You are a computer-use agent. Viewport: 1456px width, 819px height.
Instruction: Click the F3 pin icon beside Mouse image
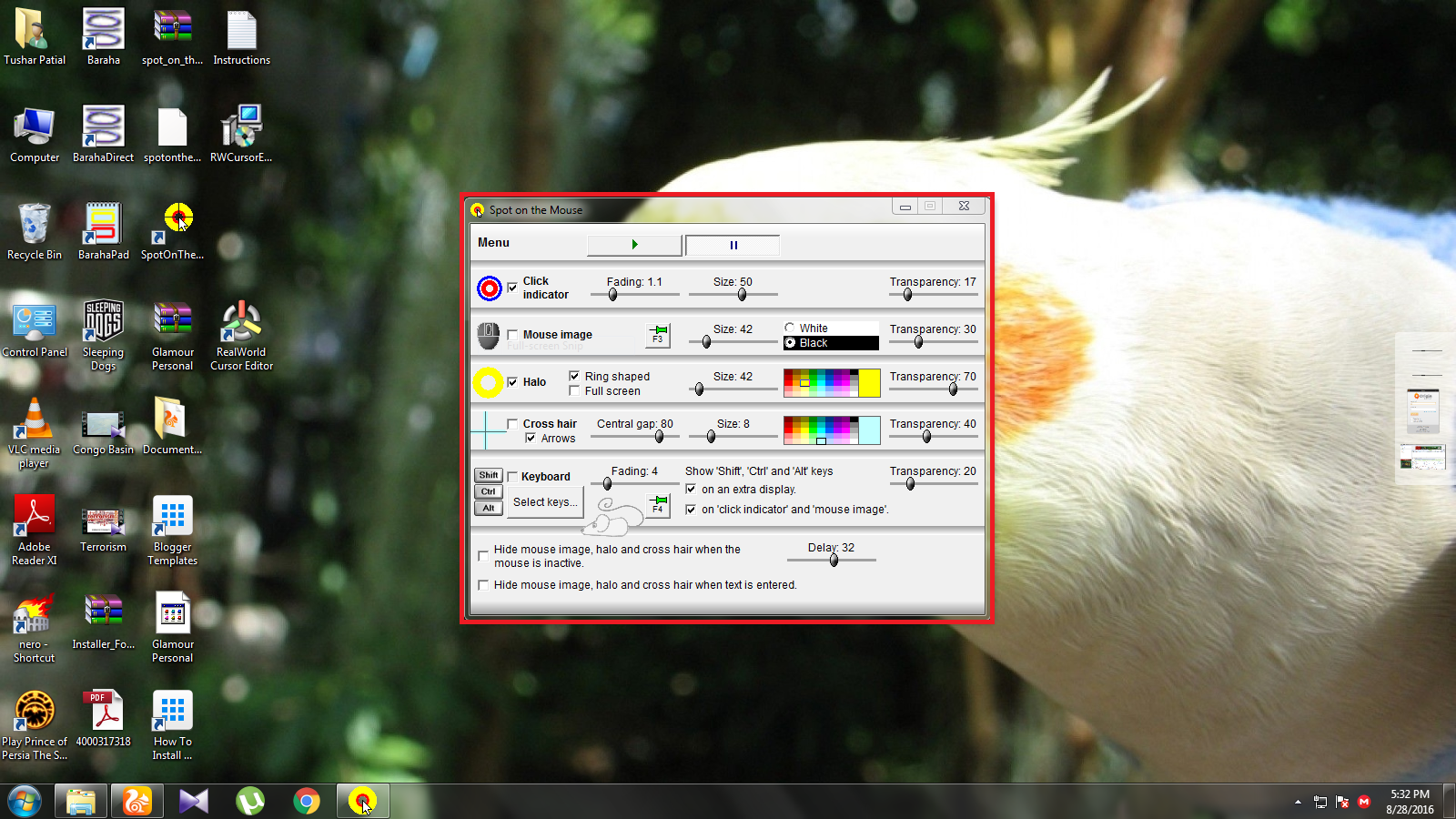[x=657, y=335]
